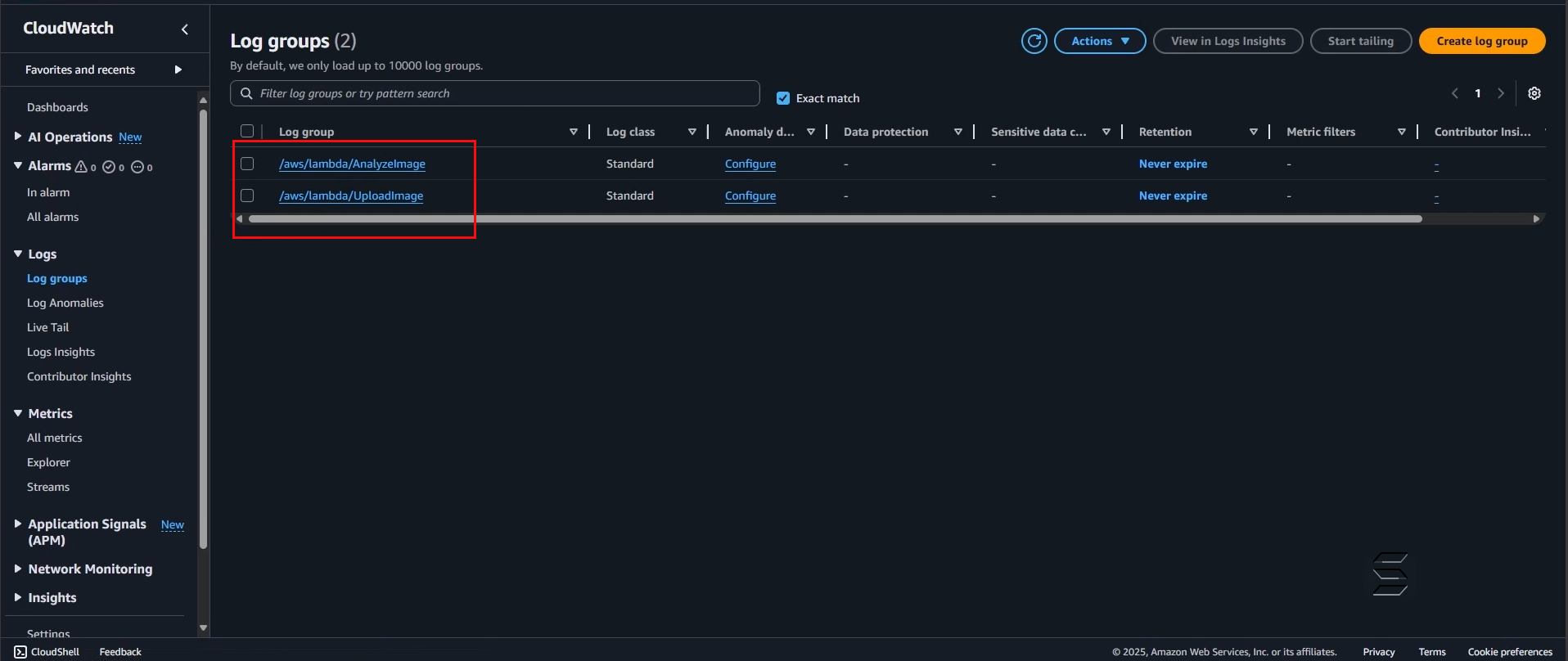Viewport: 1568px width, 661px height.
Task: Open table preferences gear icon
Action: click(x=1534, y=93)
